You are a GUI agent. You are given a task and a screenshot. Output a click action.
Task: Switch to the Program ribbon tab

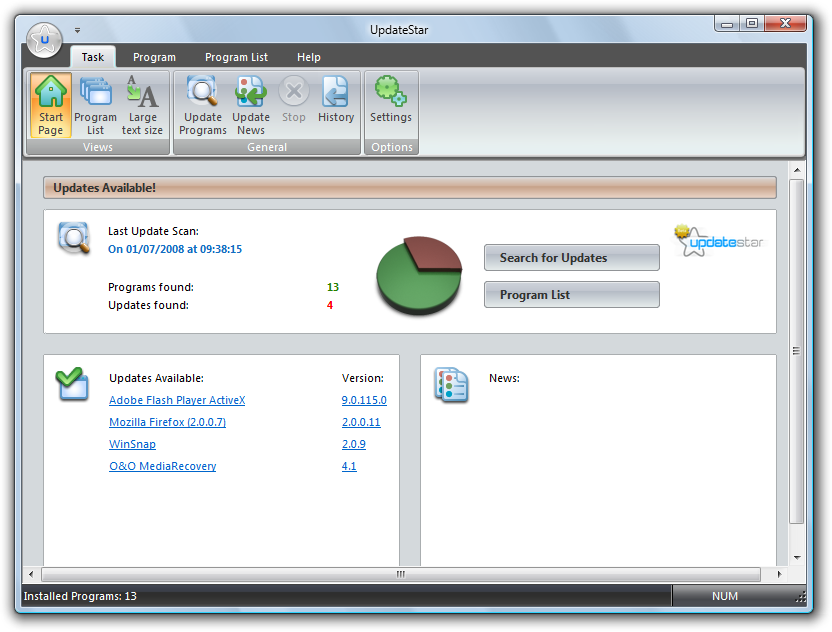click(x=154, y=57)
